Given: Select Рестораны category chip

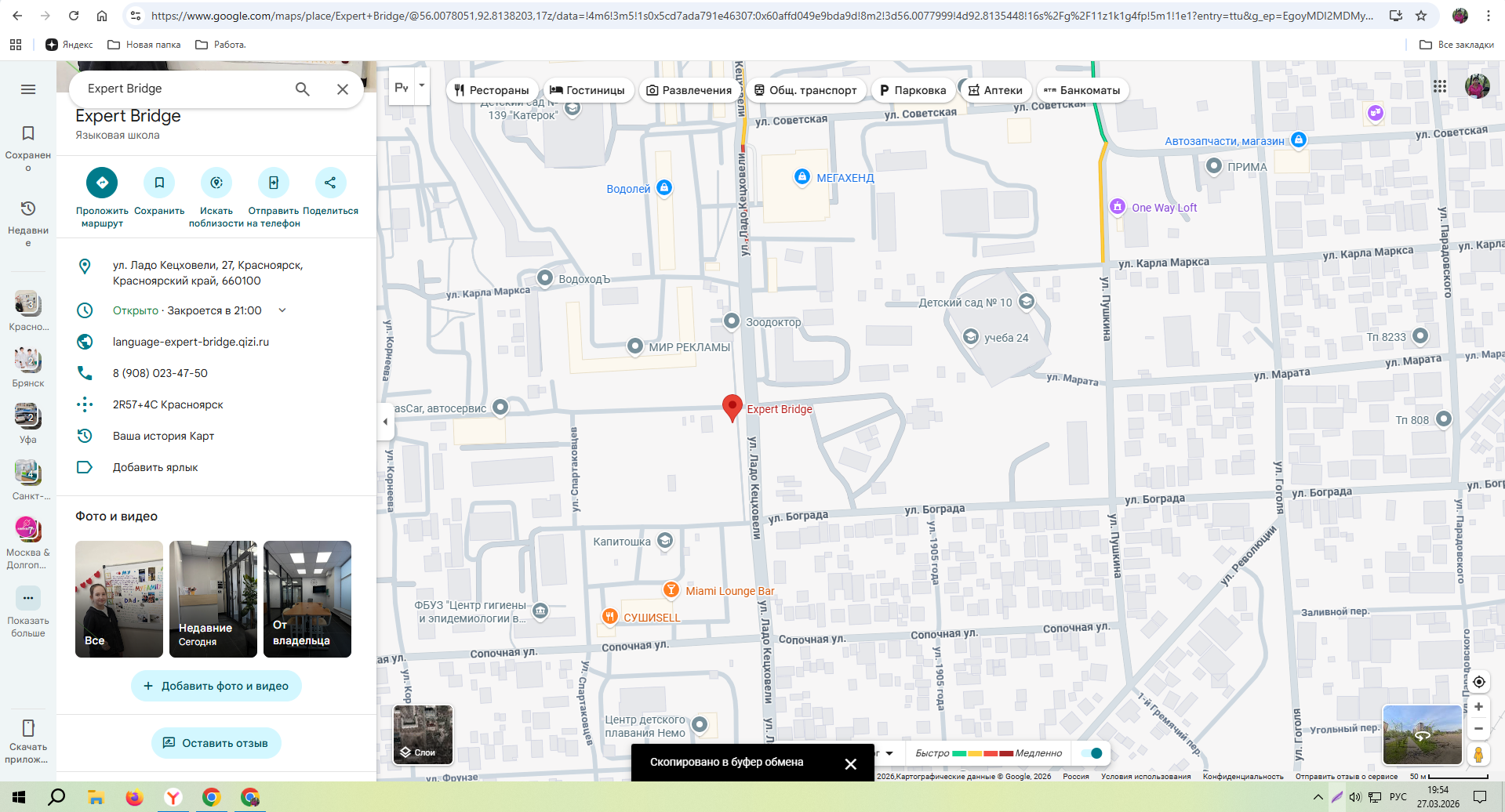Looking at the screenshot, I should [x=493, y=90].
